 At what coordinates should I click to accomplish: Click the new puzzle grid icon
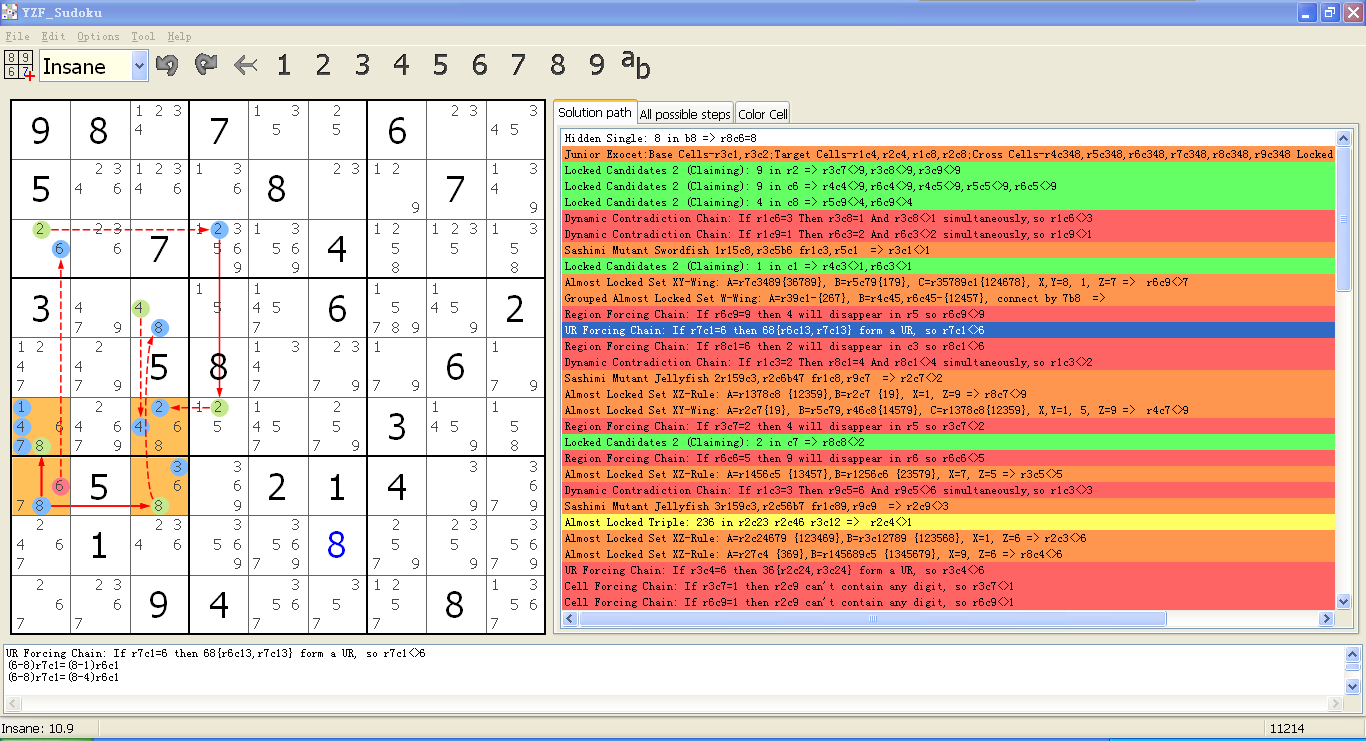click(x=19, y=65)
